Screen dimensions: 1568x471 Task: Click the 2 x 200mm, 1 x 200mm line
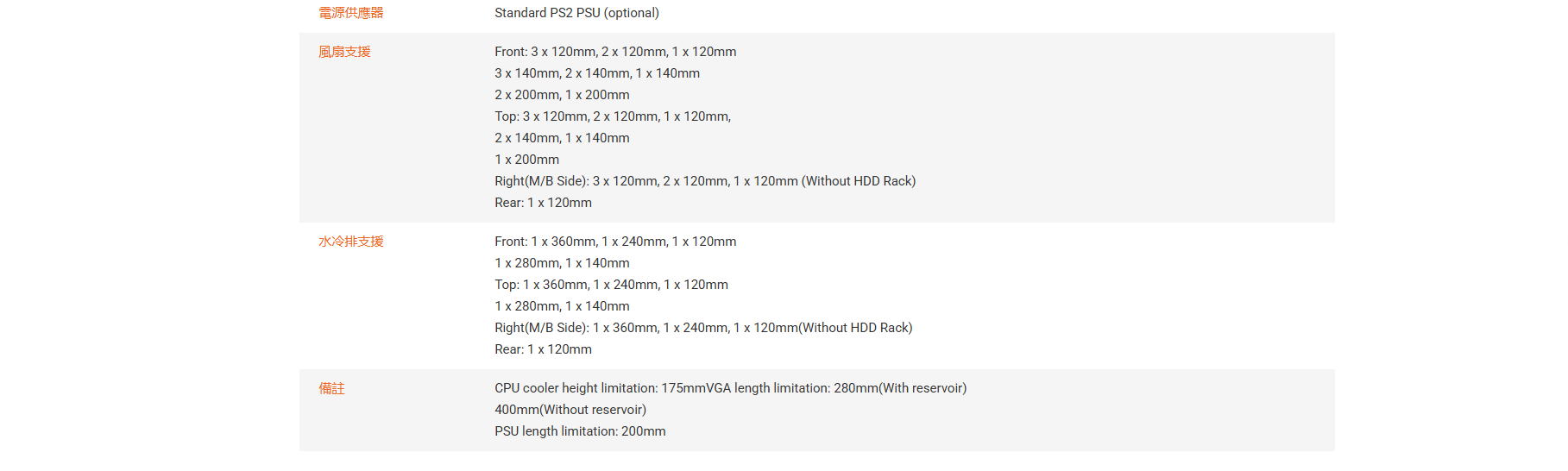(x=562, y=95)
